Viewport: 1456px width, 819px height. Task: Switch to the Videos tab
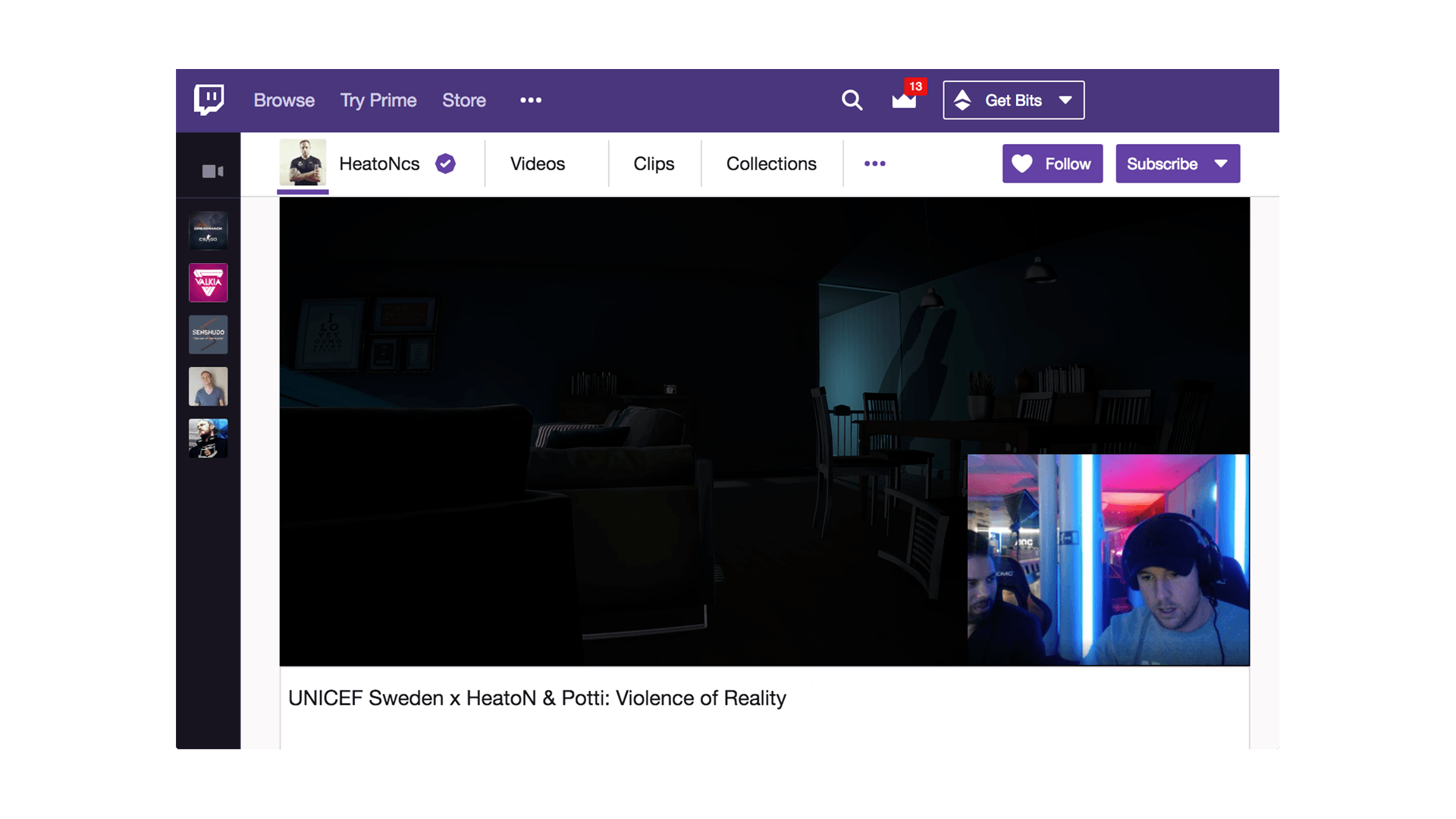click(x=537, y=164)
